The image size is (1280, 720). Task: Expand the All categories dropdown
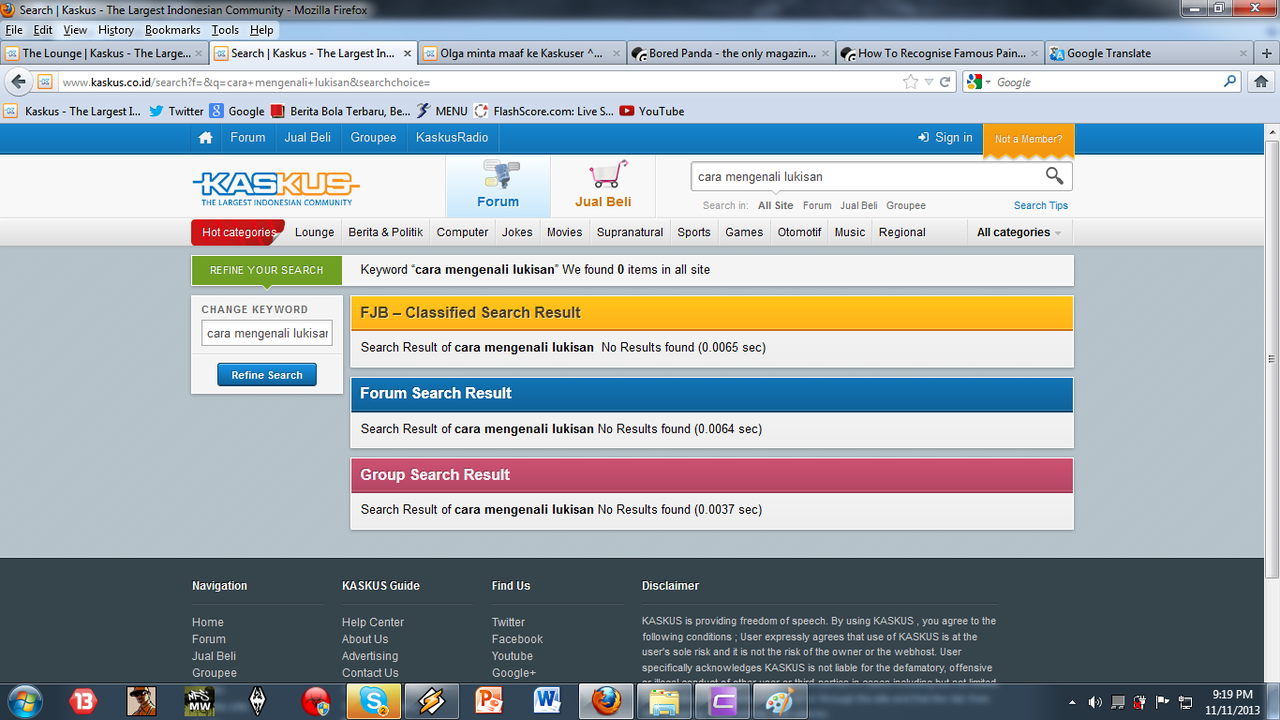(x=1019, y=232)
